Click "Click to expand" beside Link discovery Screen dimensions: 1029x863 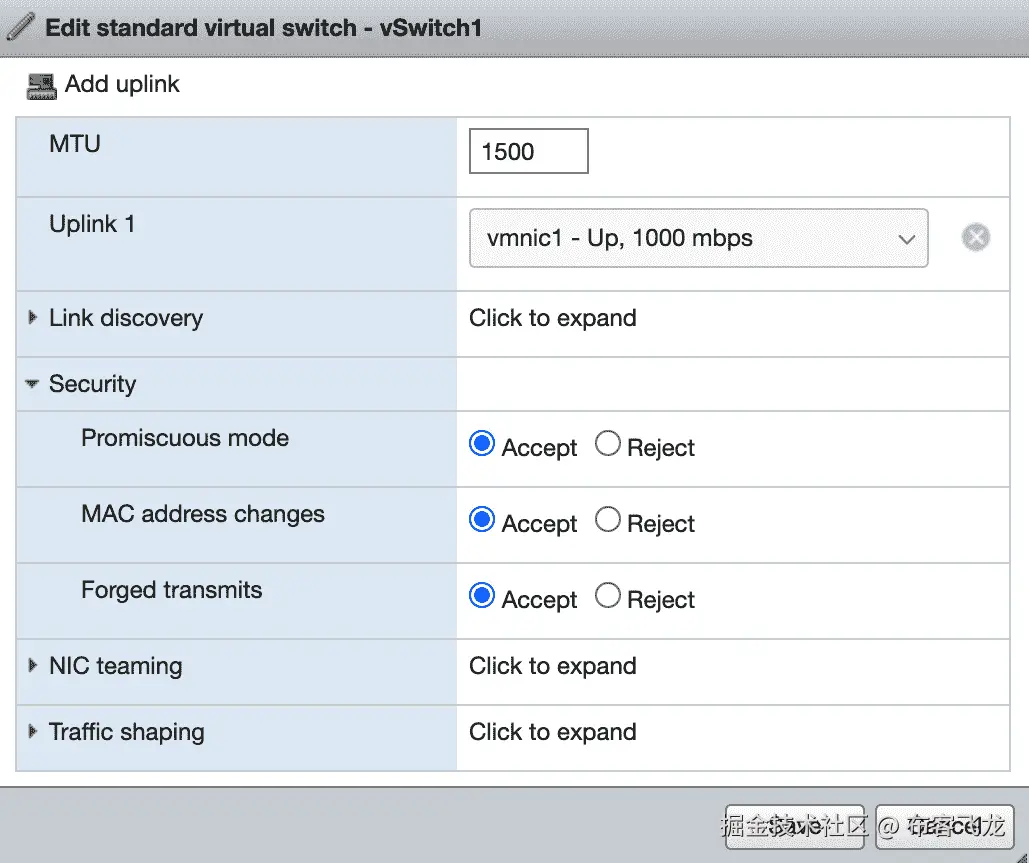(552, 318)
